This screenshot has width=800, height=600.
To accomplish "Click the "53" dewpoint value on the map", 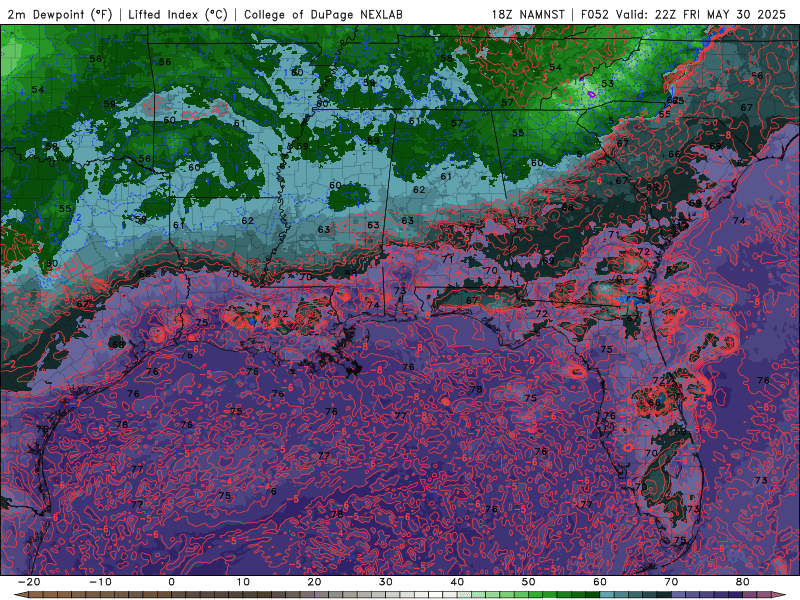I will tap(607, 83).
